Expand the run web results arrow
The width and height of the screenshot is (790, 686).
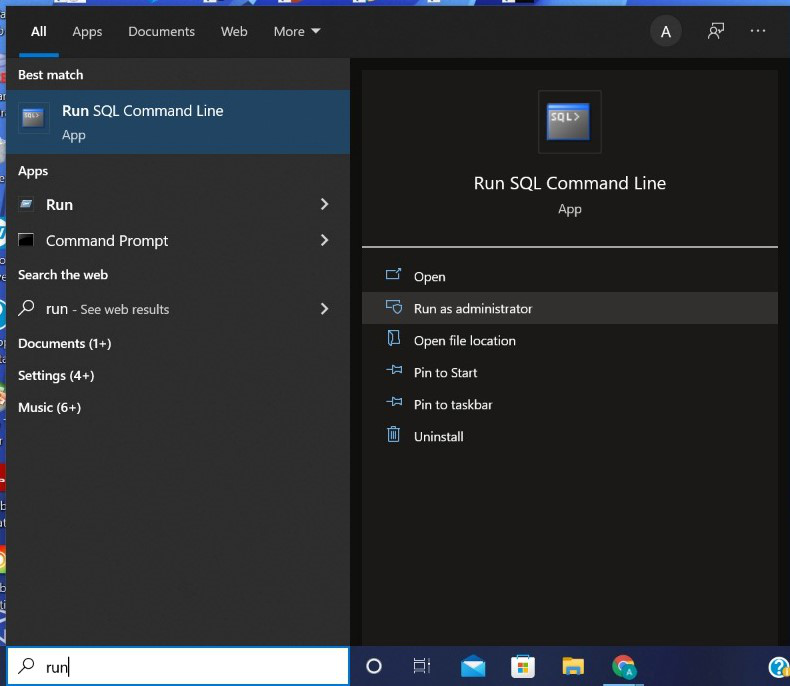click(324, 309)
